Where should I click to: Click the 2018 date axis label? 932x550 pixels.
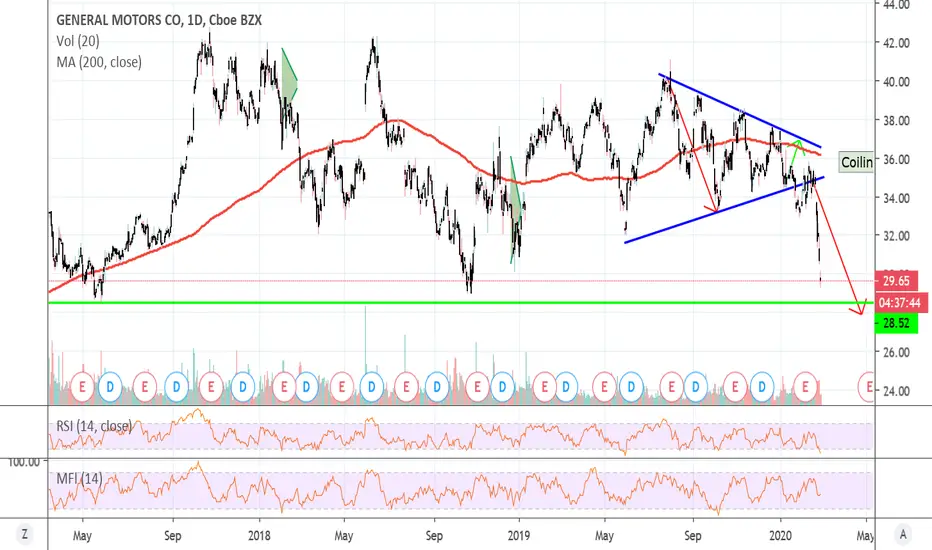(x=259, y=536)
